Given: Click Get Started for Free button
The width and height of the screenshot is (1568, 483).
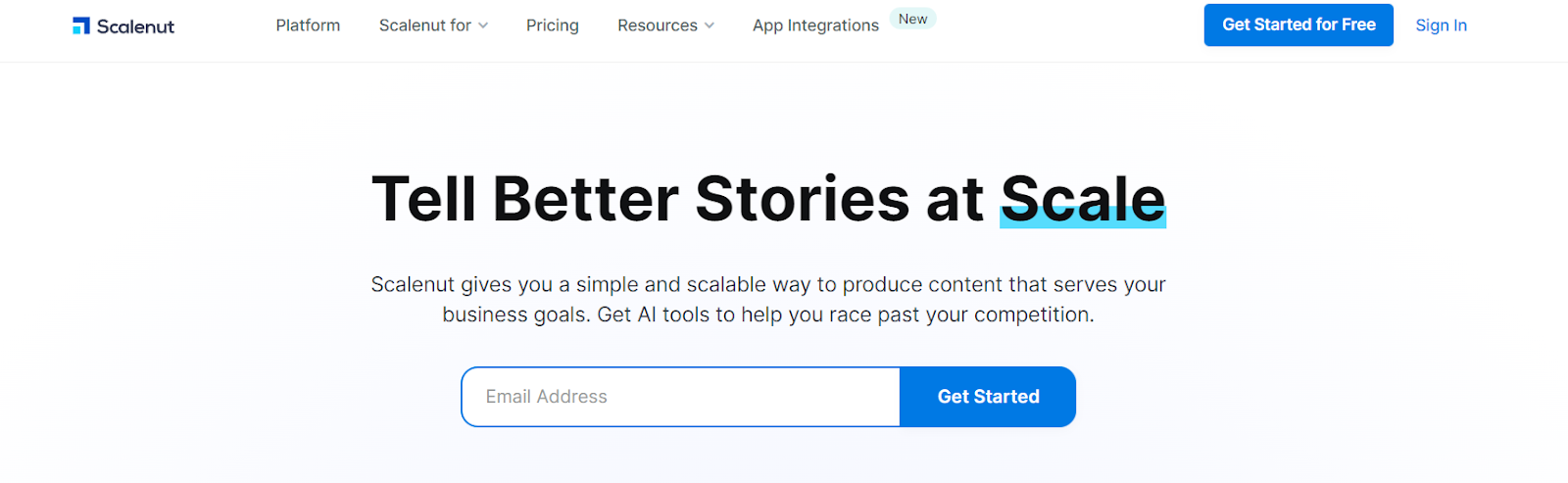Looking at the screenshot, I should point(1298,24).
